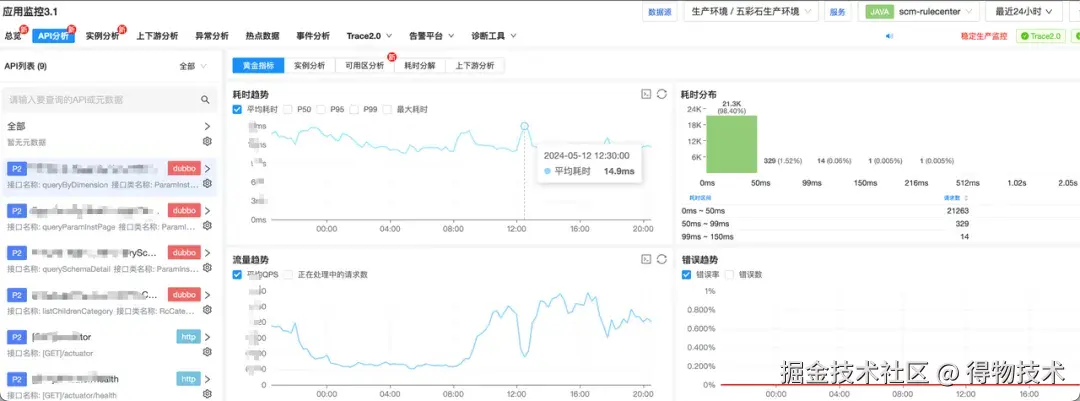Expand the [GET]/actuator/health row chevron

pos(207,379)
